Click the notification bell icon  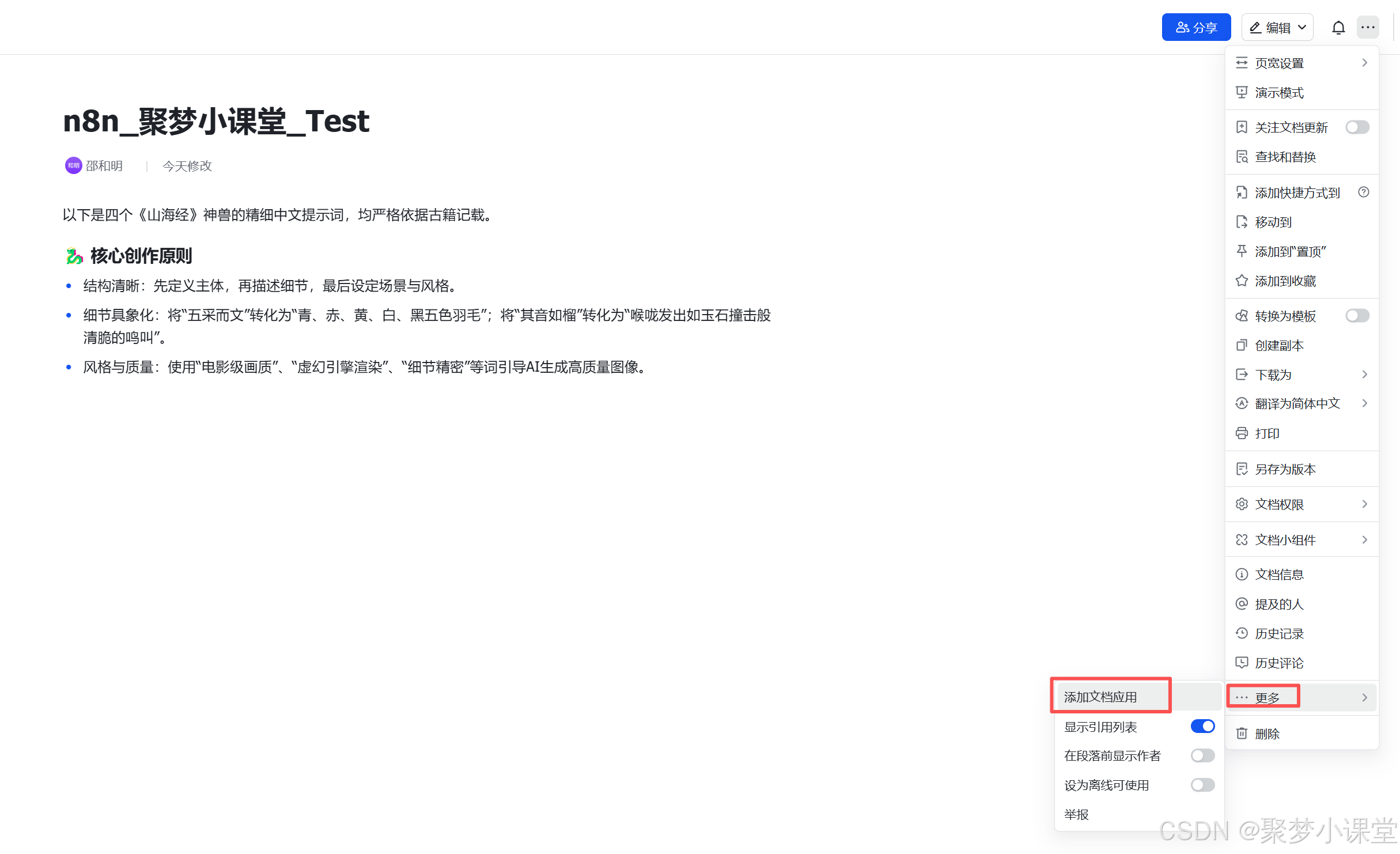pyautogui.click(x=1338, y=28)
